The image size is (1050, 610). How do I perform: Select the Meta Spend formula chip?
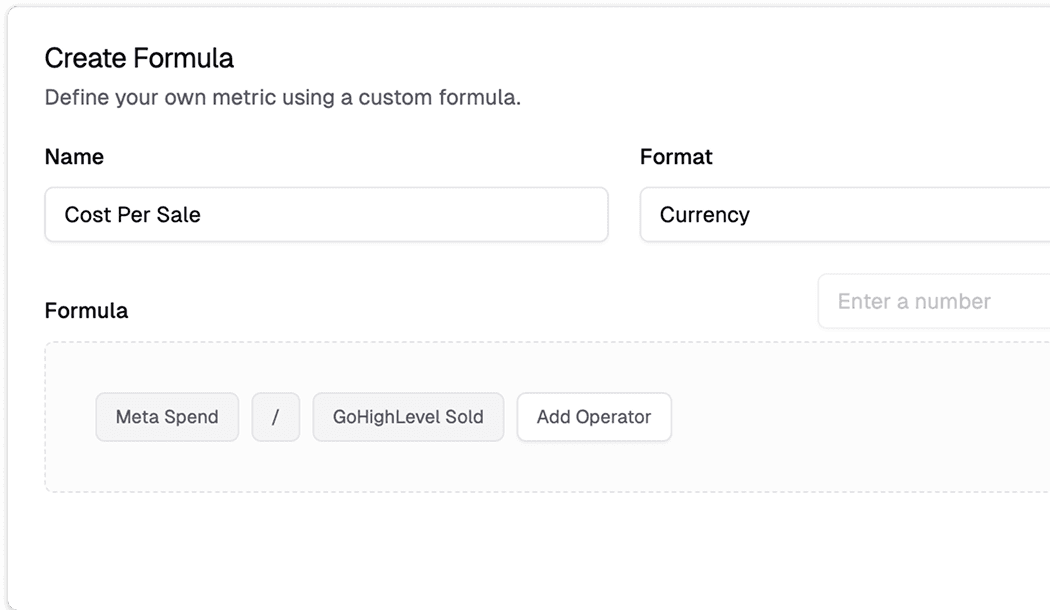[x=167, y=417]
